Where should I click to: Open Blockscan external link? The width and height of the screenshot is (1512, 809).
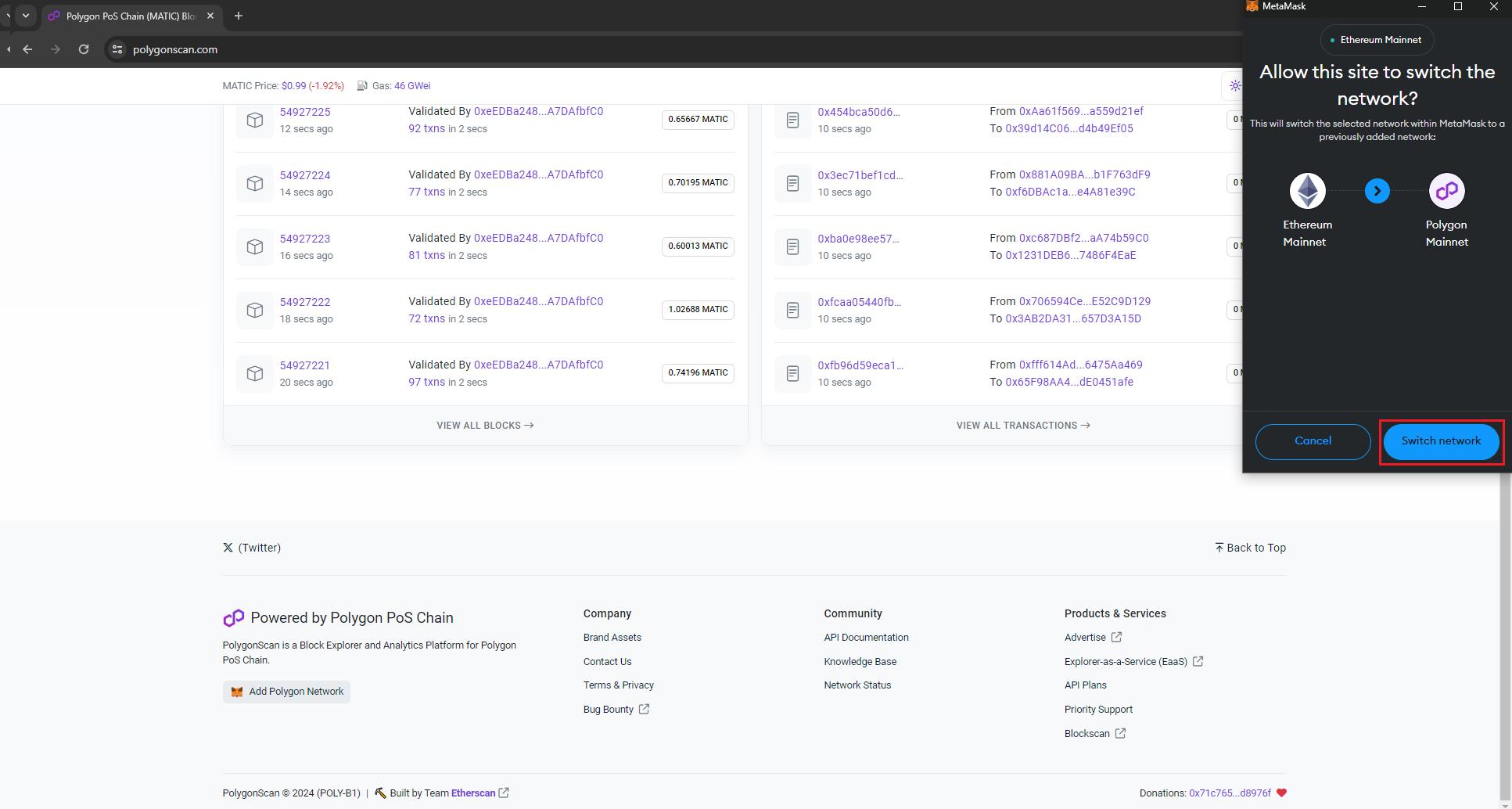(x=1095, y=734)
